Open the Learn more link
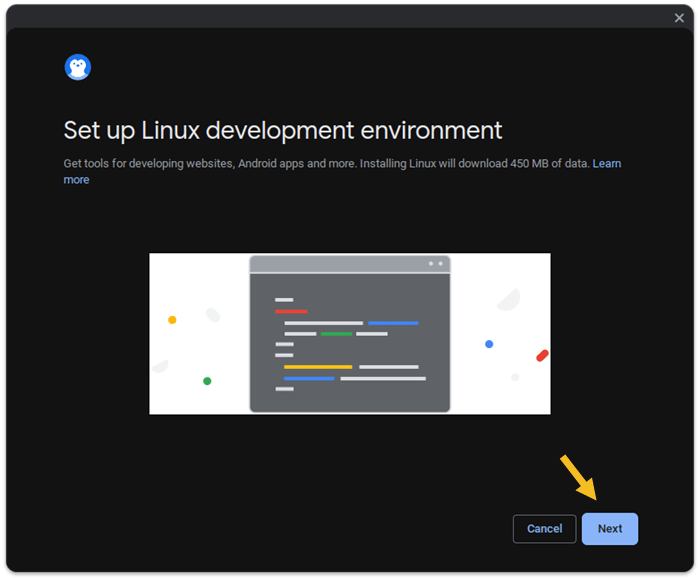 pos(606,163)
